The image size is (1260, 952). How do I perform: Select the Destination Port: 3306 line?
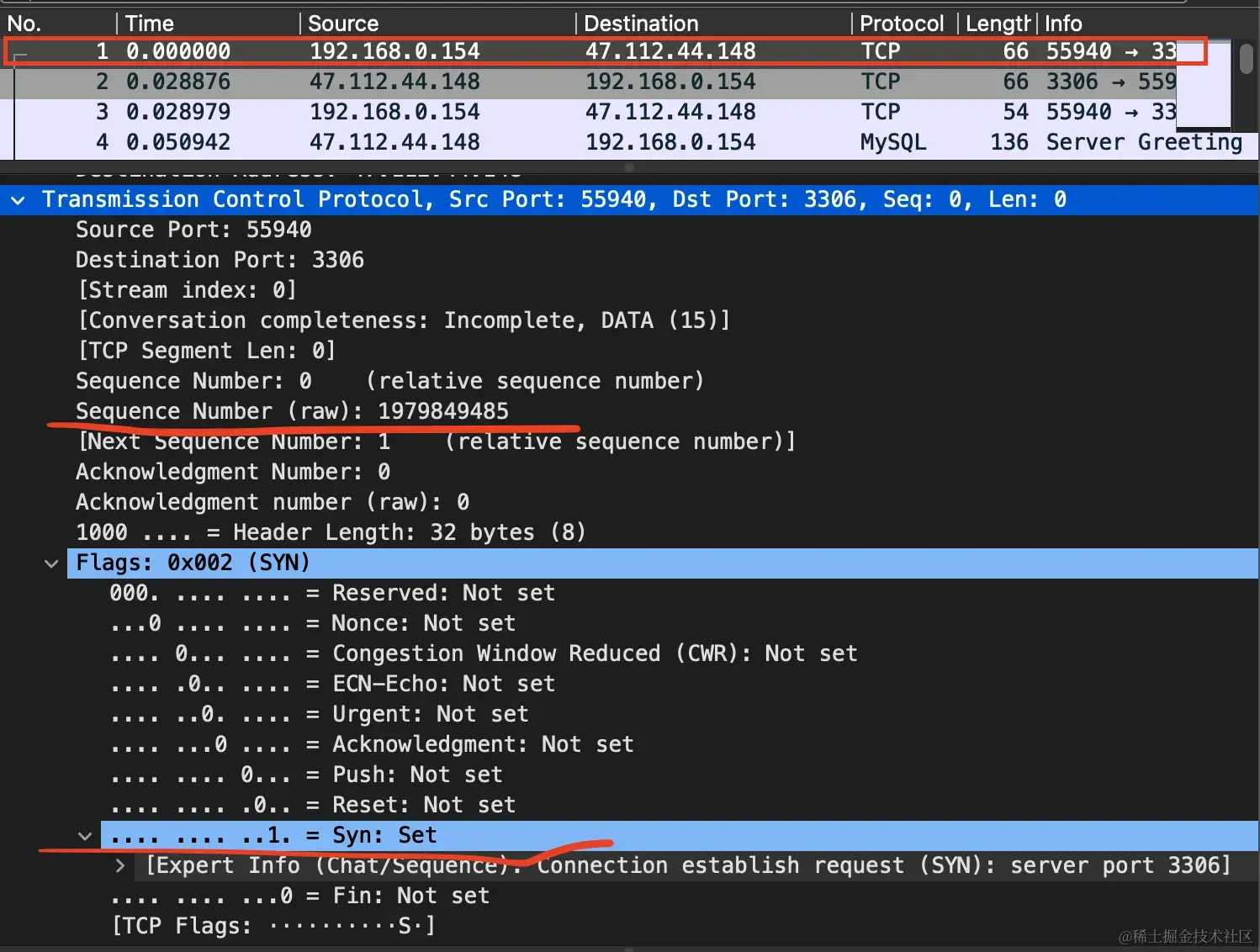pyautogui.click(x=220, y=260)
